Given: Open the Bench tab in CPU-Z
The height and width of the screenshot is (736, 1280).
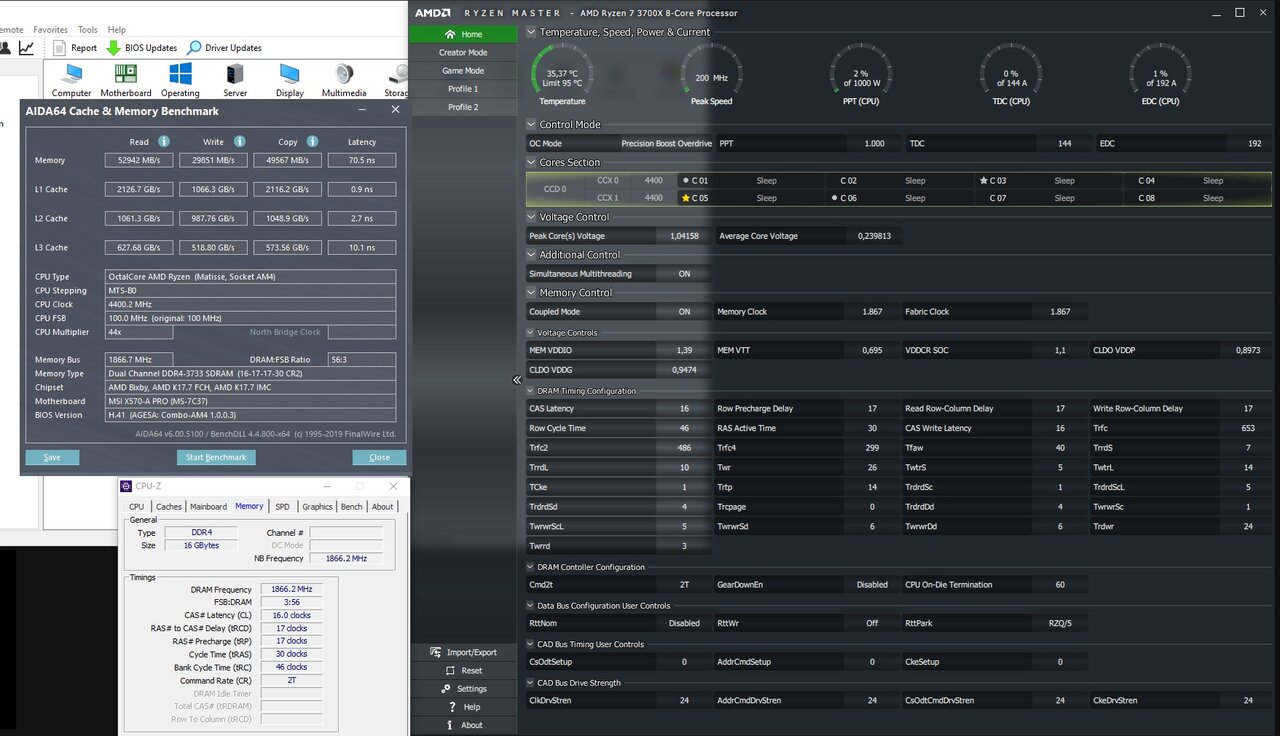Looking at the screenshot, I should pyautogui.click(x=352, y=507).
